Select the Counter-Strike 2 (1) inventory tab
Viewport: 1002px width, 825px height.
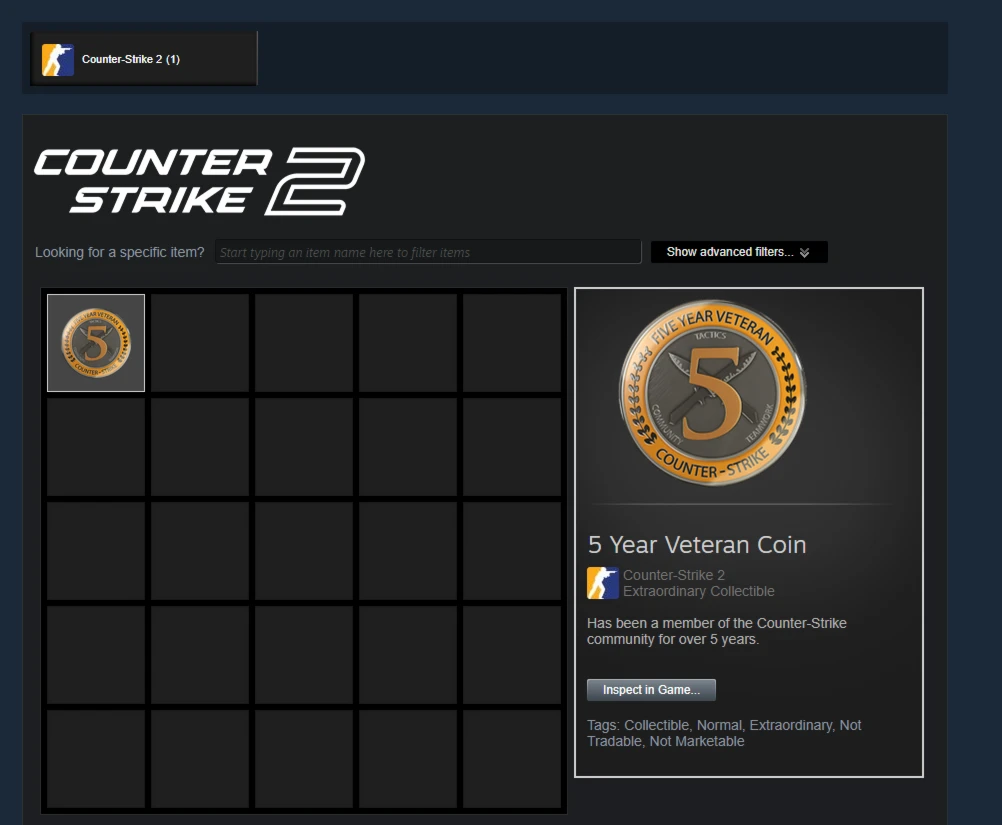(x=143, y=59)
